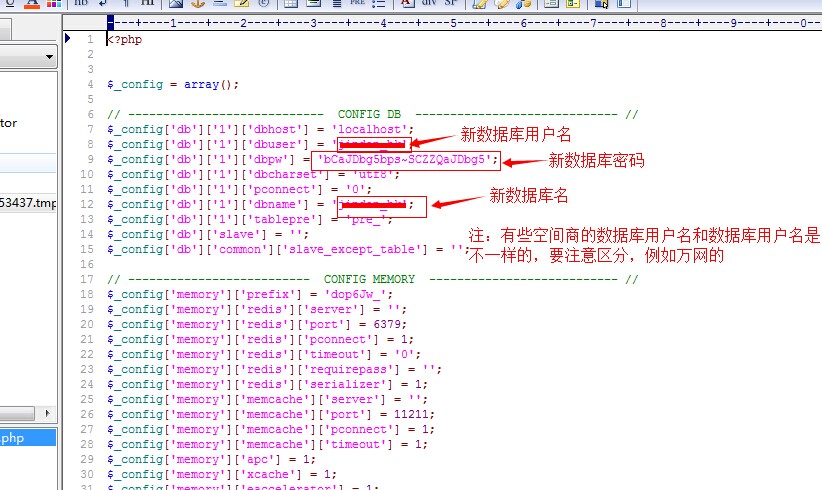Image resolution: width=822 pixels, height=490 pixels.
Task: Click the anchor toolbar icon
Action: [197, 4]
